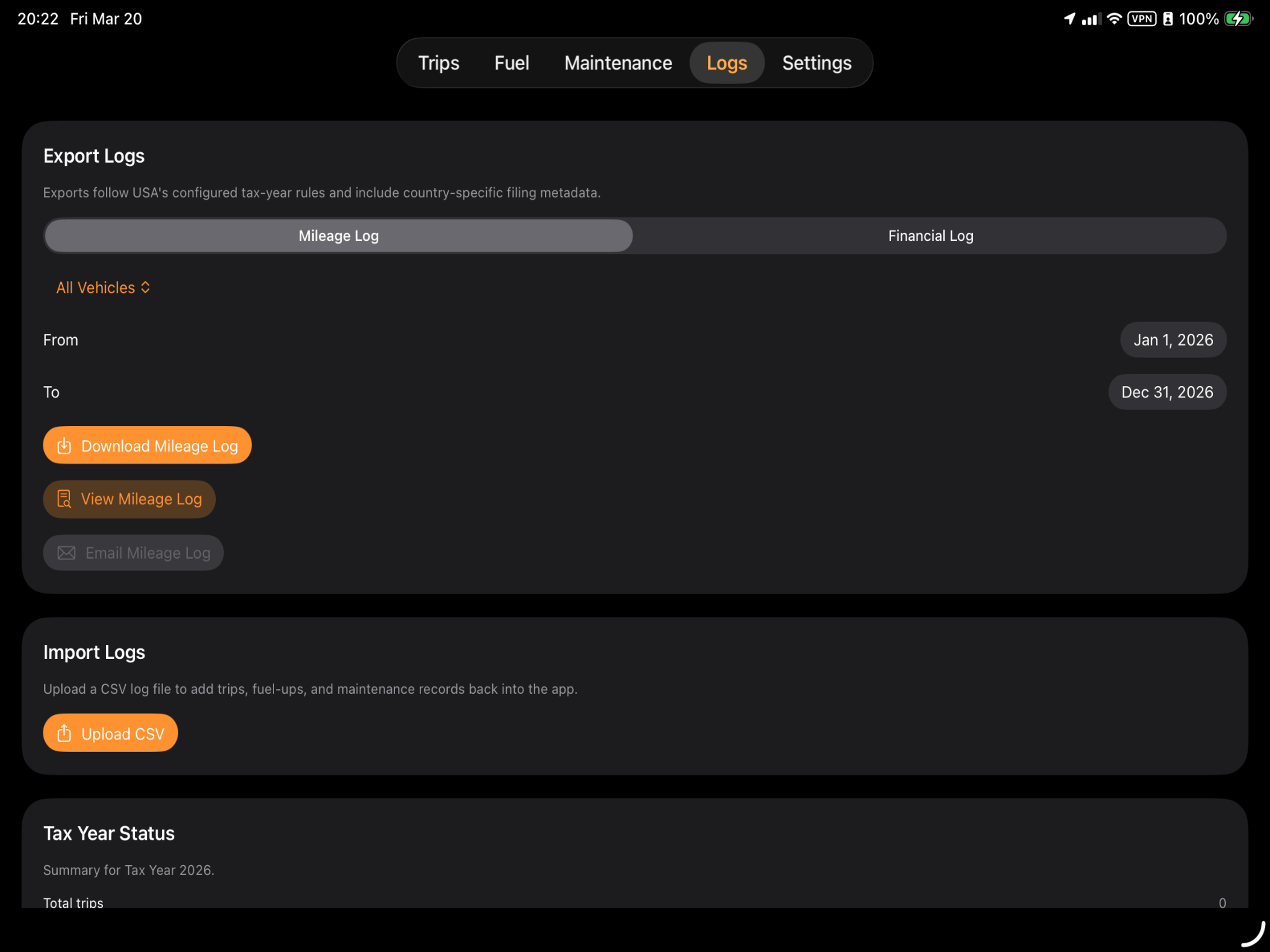This screenshot has width=1270, height=952.
Task: Click the download icon in Download Mileage Log
Action: tap(64, 446)
